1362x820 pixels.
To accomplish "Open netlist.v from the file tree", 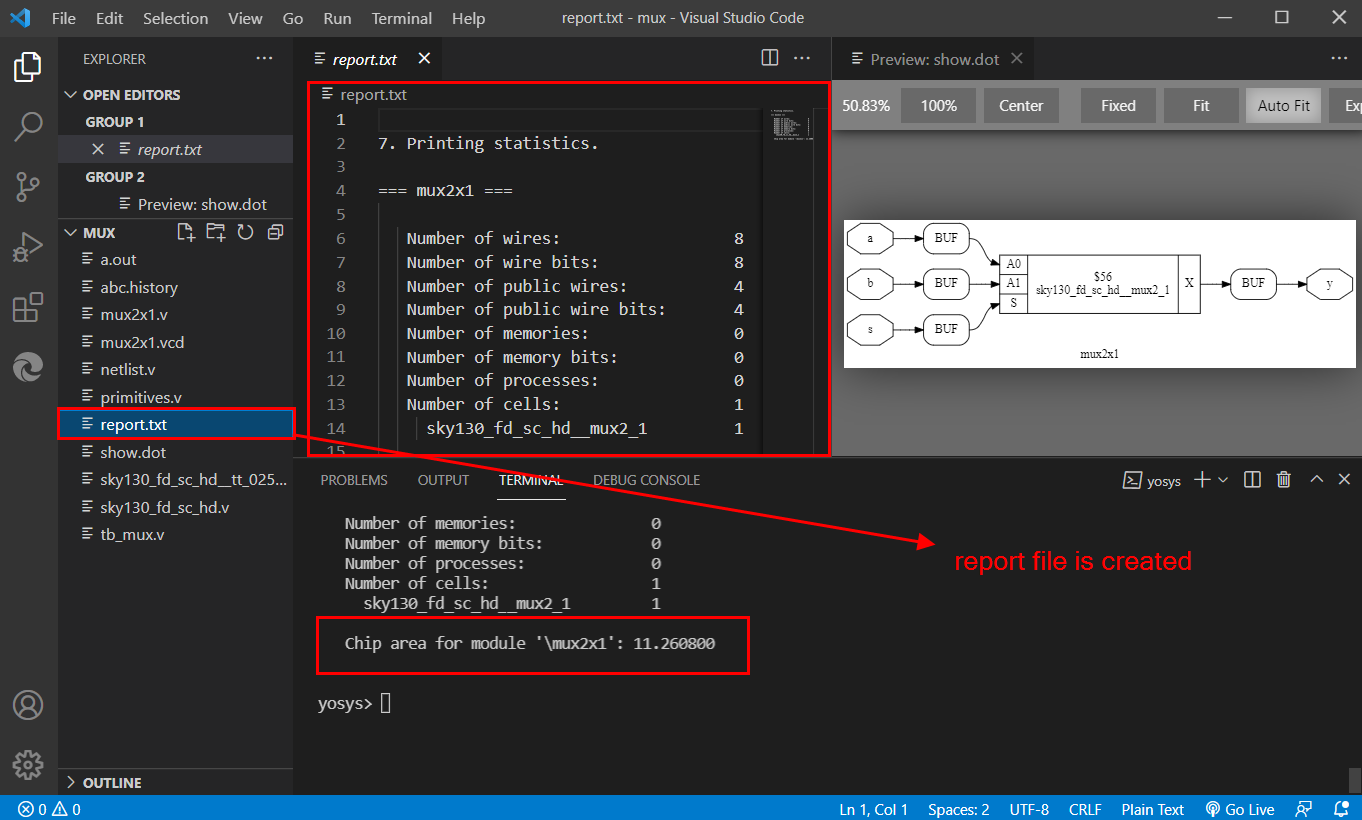I will (x=128, y=370).
